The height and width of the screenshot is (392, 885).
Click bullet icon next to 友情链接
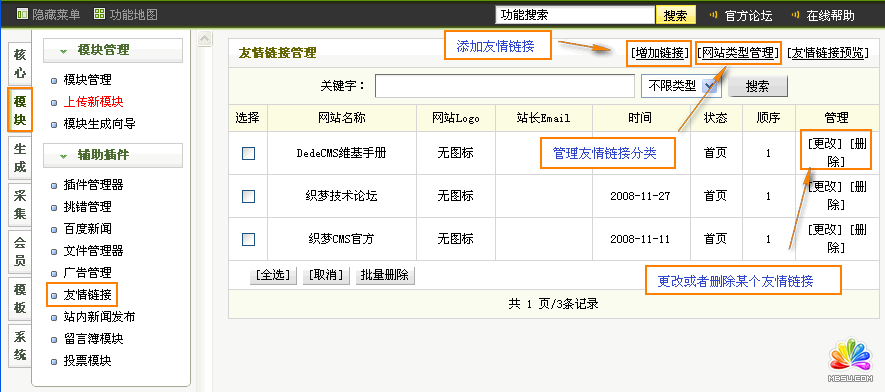(54, 295)
